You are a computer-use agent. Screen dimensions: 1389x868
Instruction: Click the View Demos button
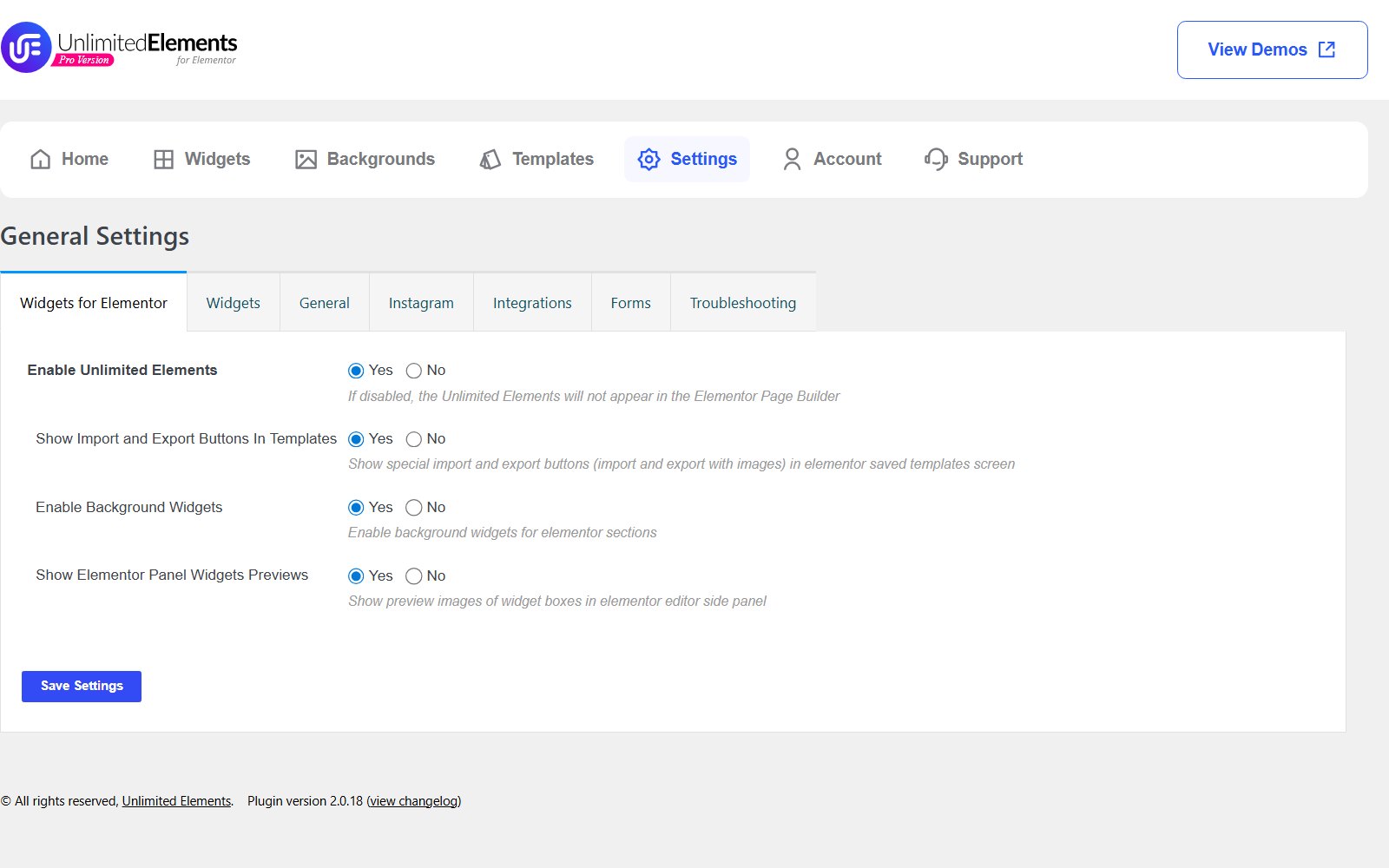tap(1272, 49)
